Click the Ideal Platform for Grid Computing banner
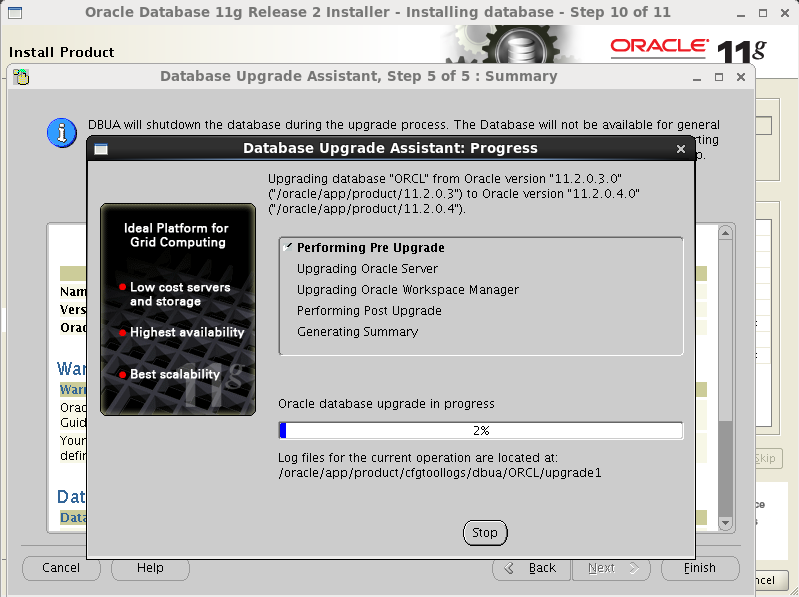 coord(178,309)
